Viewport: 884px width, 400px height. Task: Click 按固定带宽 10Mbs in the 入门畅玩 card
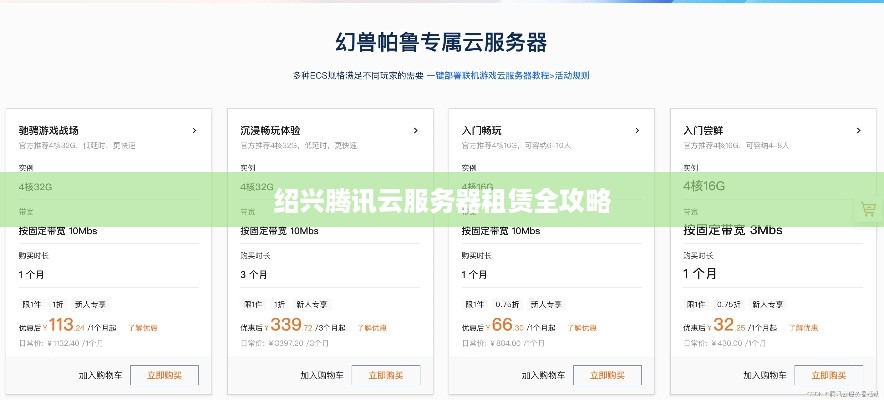click(x=501, y=230)
